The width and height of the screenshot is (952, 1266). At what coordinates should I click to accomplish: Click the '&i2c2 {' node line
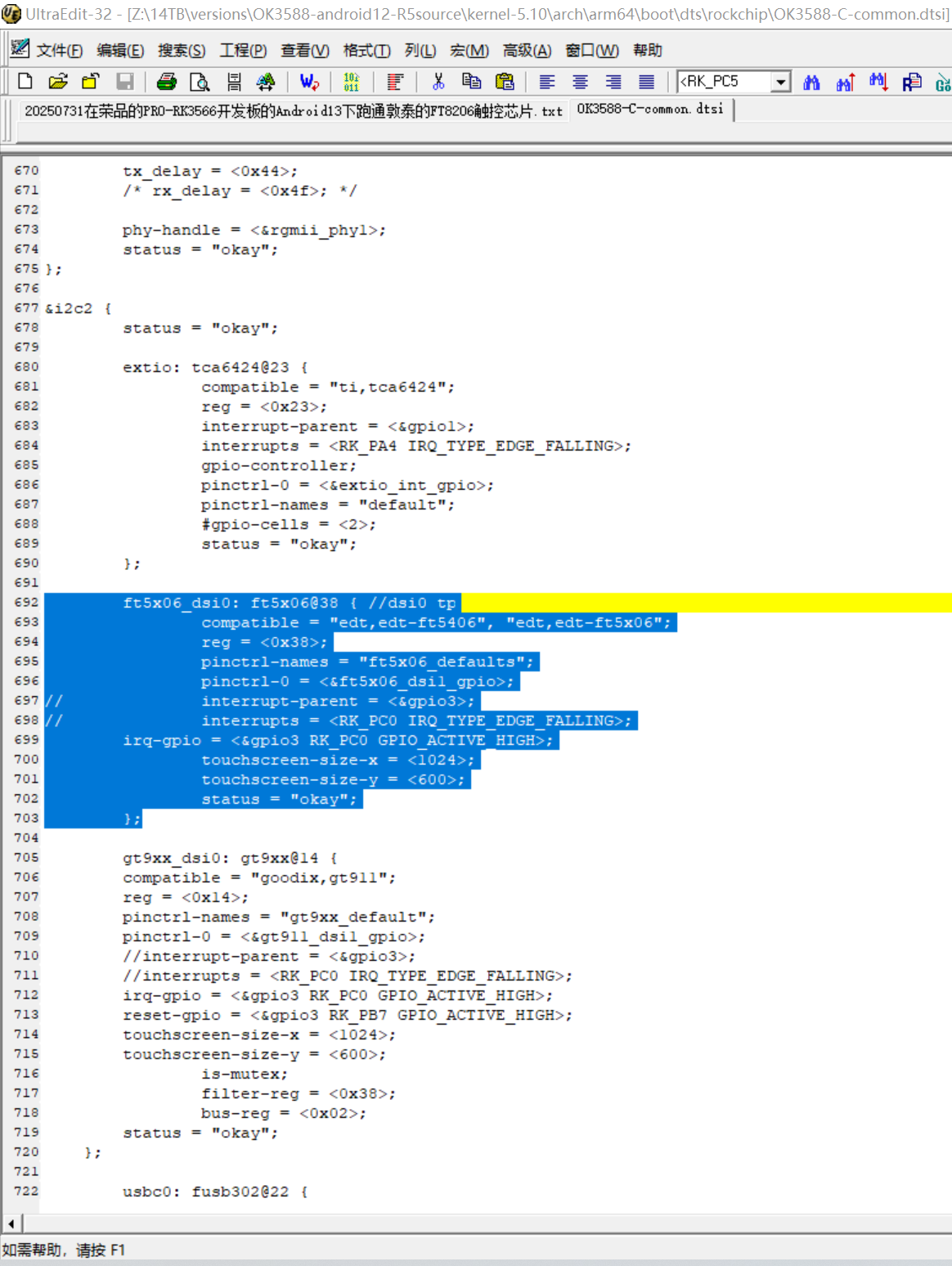point(79,308)
